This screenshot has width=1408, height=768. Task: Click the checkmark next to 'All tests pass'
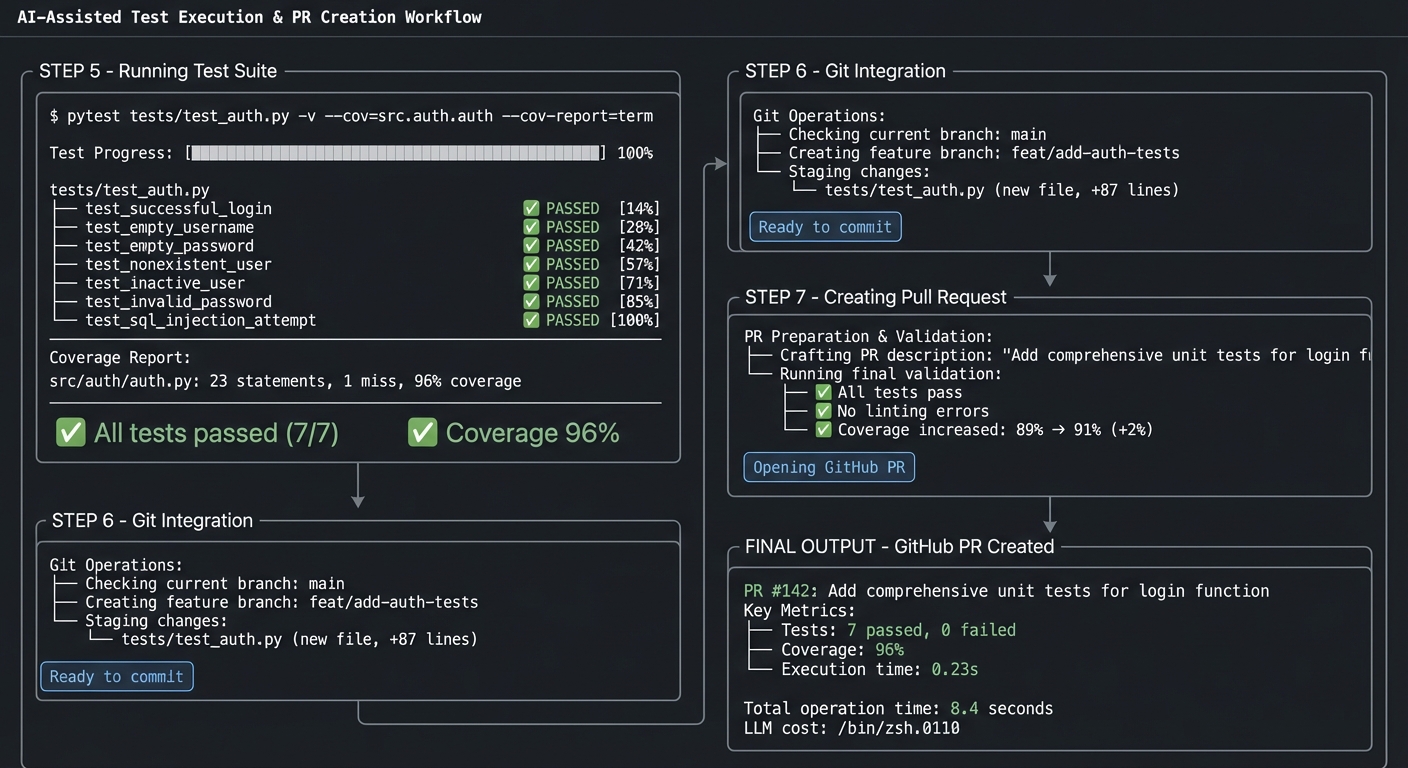click(x=822, y=392)
